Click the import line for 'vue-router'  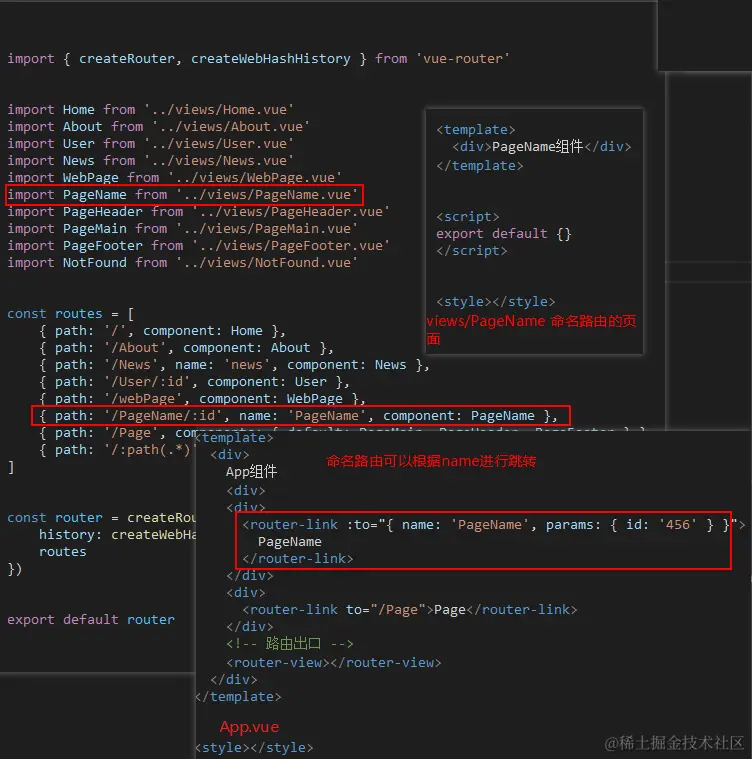click(x=258, y=59)
